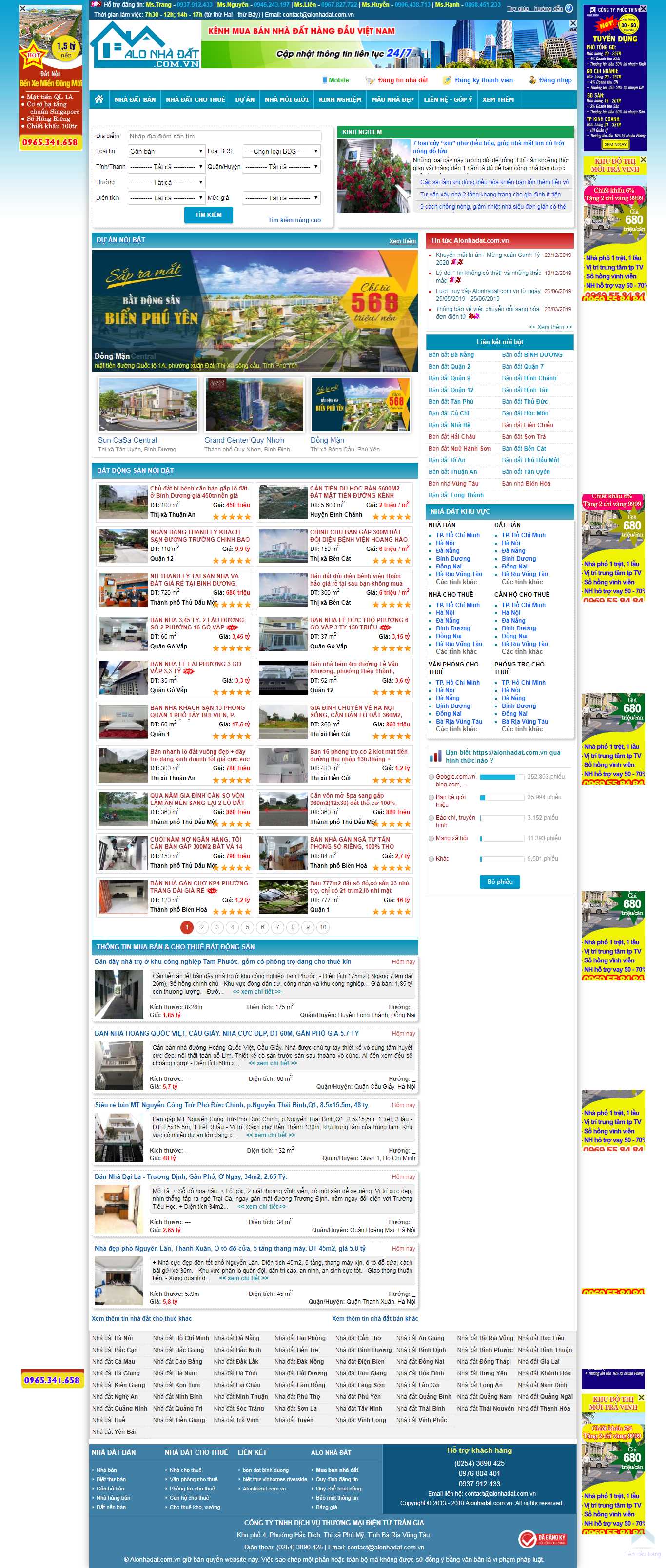
Task: Open Nhà đất cho thuê menu
Action: [196, 100]
